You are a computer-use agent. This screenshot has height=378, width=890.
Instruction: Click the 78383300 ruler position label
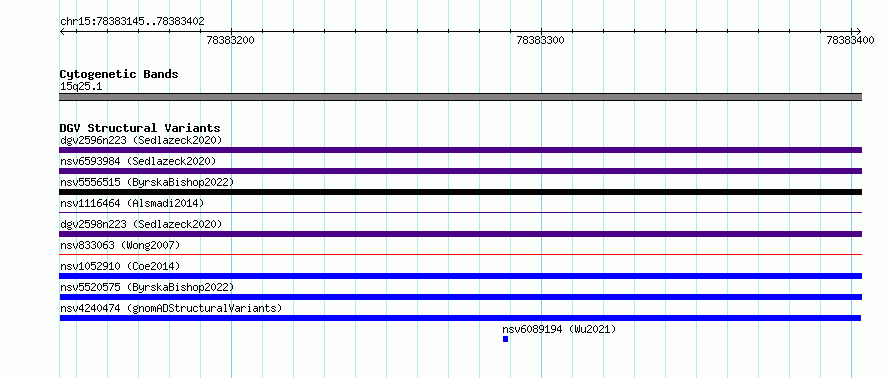click(x=540, y=40)
